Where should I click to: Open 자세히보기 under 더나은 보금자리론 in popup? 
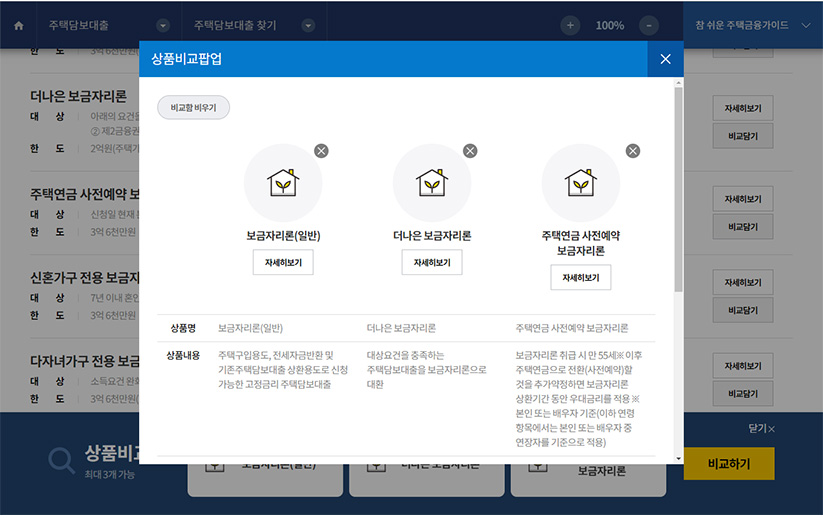pyautogui.click(x=432, y=262)
